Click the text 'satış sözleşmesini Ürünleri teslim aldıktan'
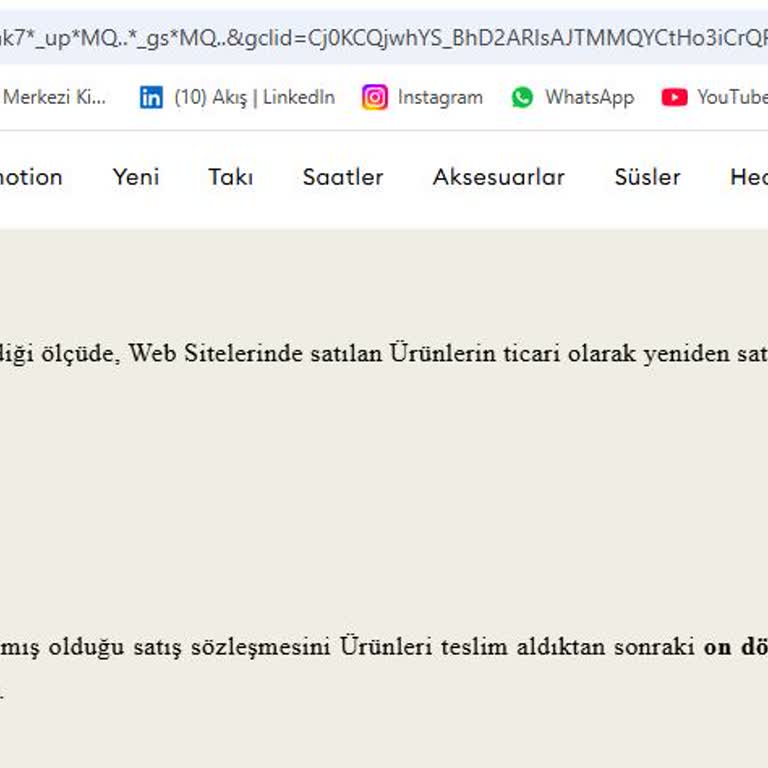 369,647
